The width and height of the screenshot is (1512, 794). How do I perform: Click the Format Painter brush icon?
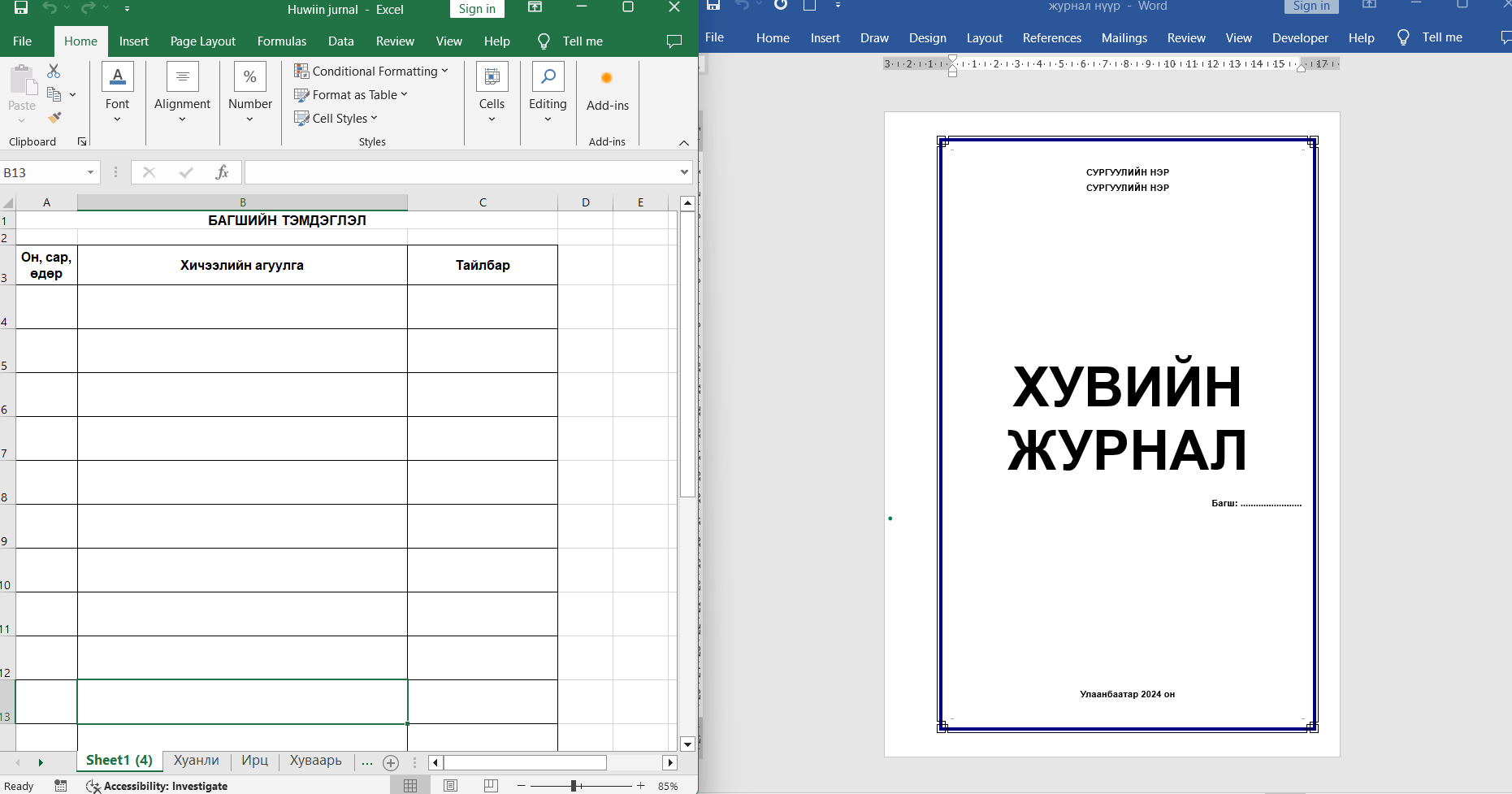(x=54, y=118)
